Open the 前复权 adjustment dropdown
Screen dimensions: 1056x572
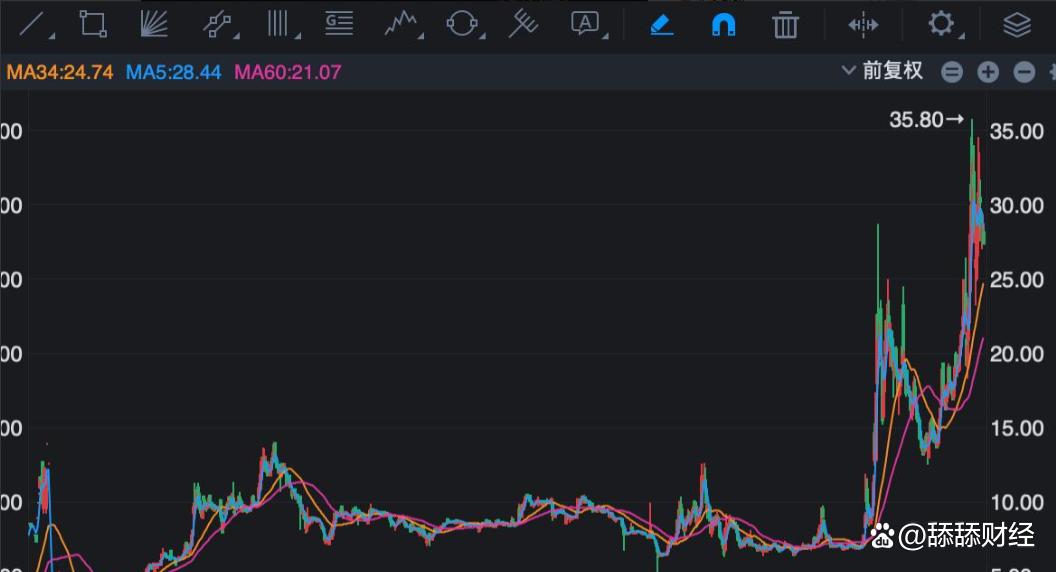tap(882, 71)
